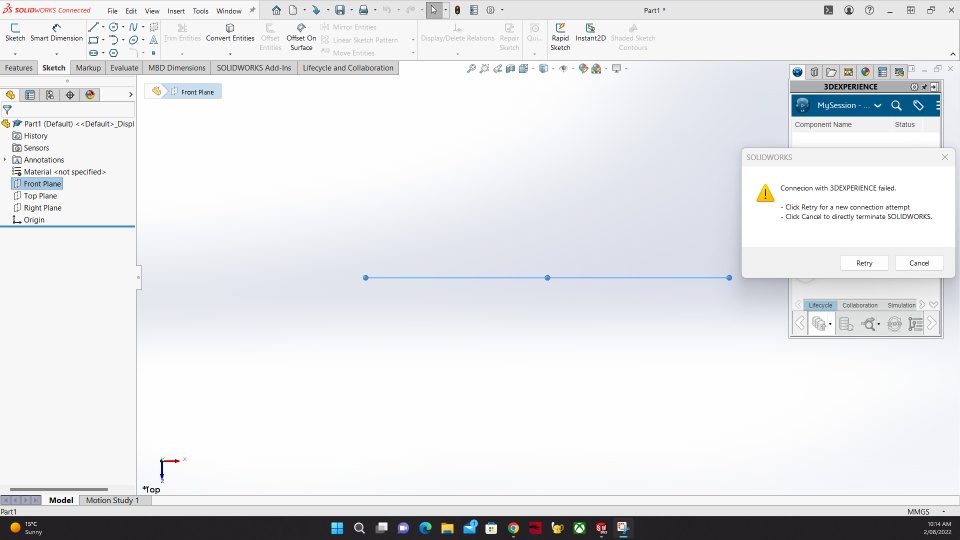Activate the Ellipse sketch tool
Viewport: 960px width, 540px height.
[x=133, y=40]
